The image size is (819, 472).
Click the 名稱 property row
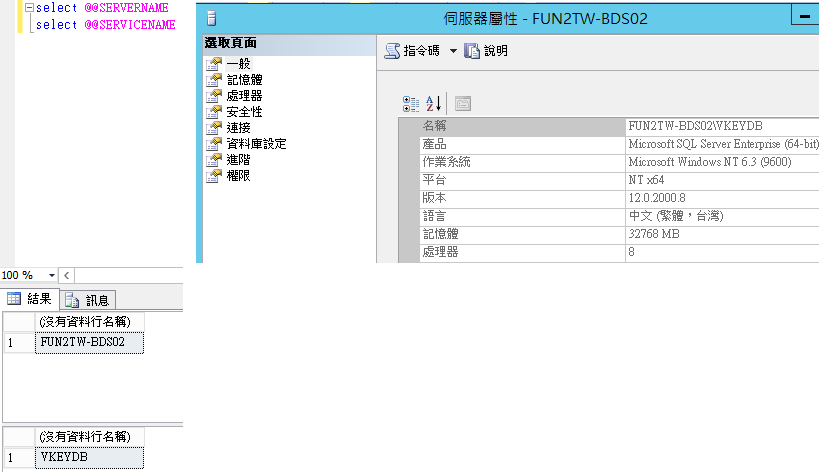[619, 126]
